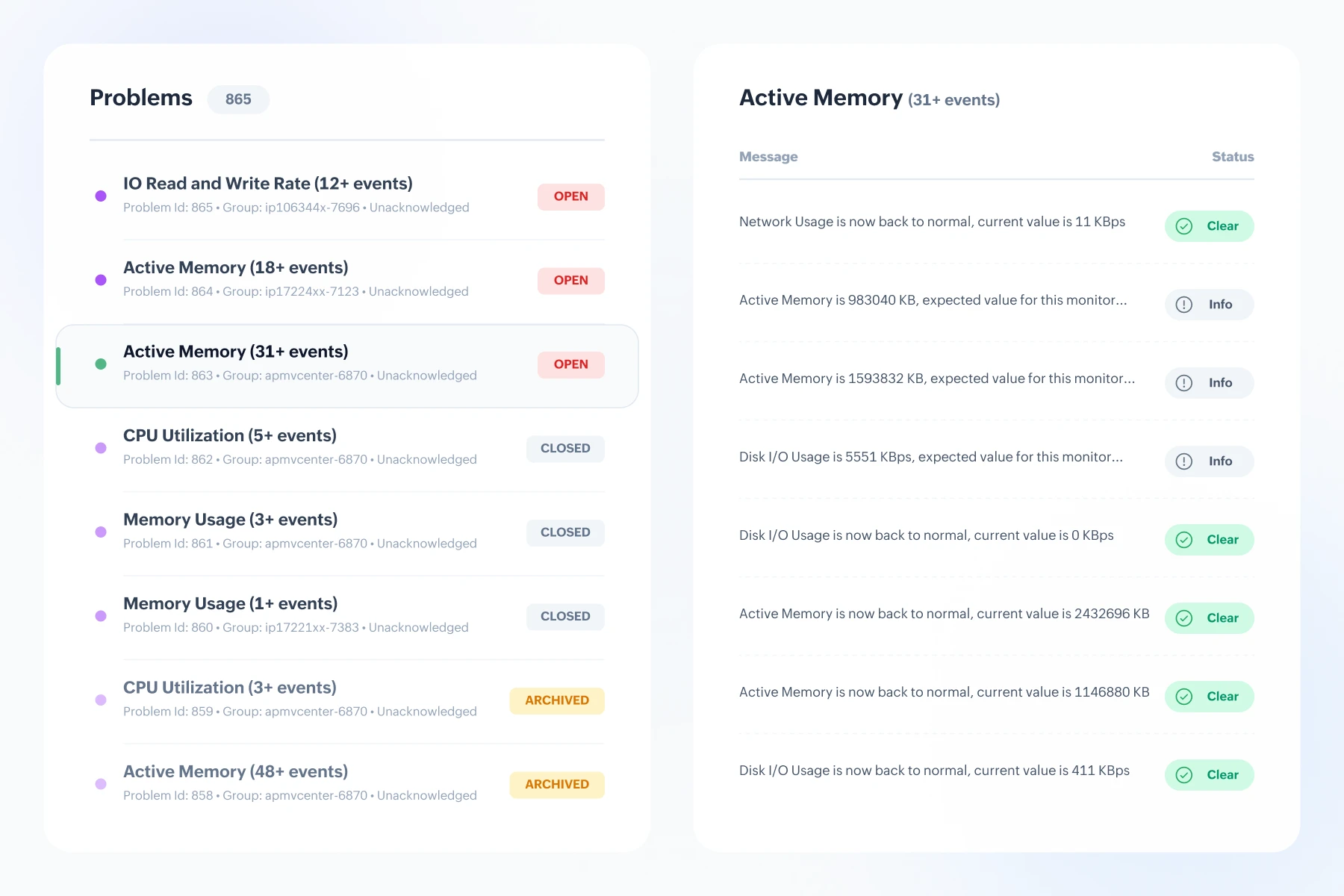The image size is (1344, 896).
Task: Click the ARCHIVED badge on Problem Id 859
Action: point(557,700)
